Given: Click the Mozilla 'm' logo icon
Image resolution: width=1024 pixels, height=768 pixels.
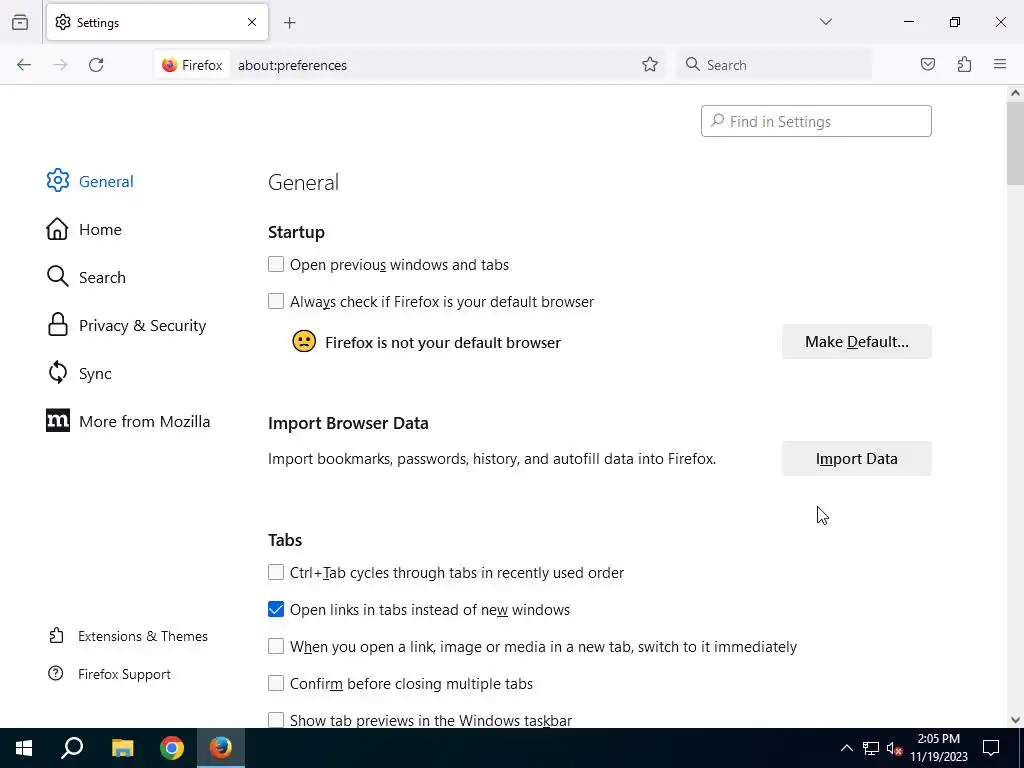Looking at the screenshot, I should click(57, 421).
